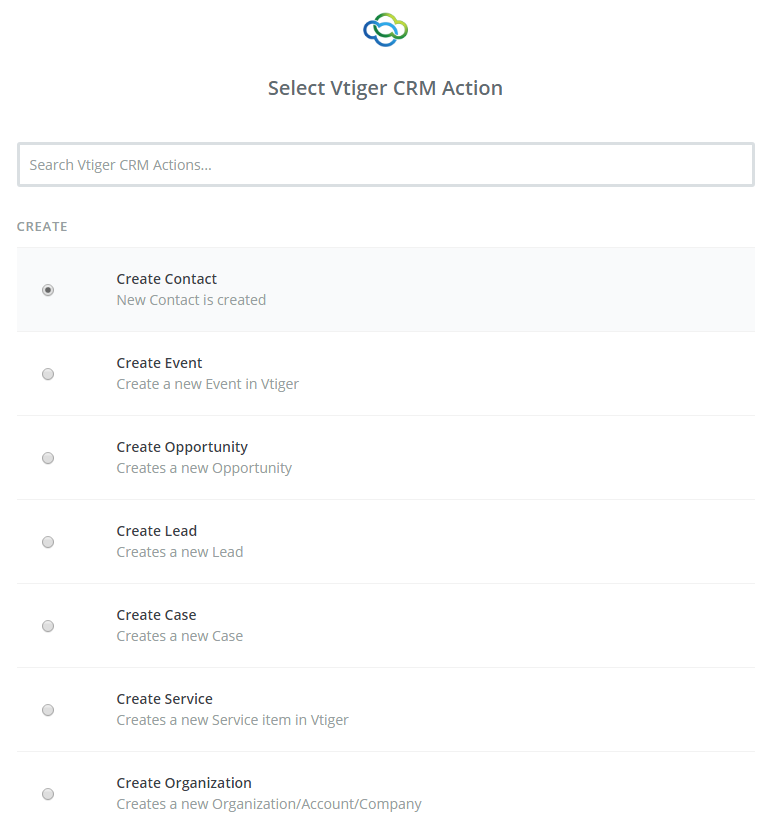Click the "Create Opportunity" title text
The width and height of the screenshot is (769, 821).
pos(182,447)
